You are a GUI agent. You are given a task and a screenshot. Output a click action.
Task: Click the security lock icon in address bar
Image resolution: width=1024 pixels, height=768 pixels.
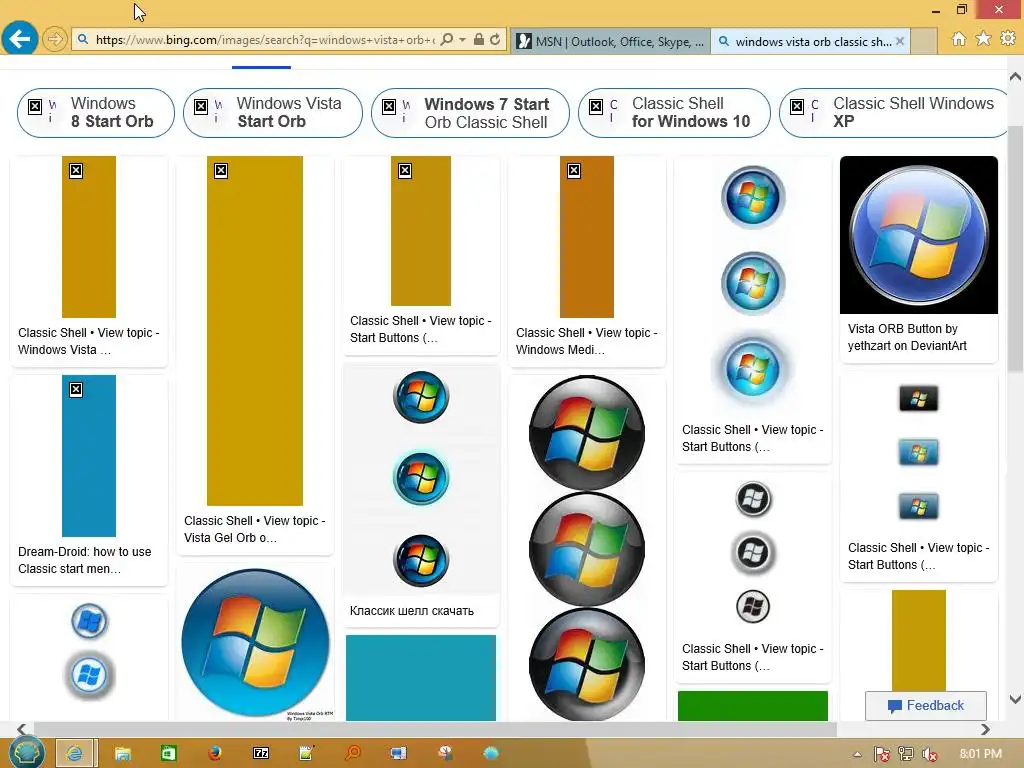pos(479,40)
